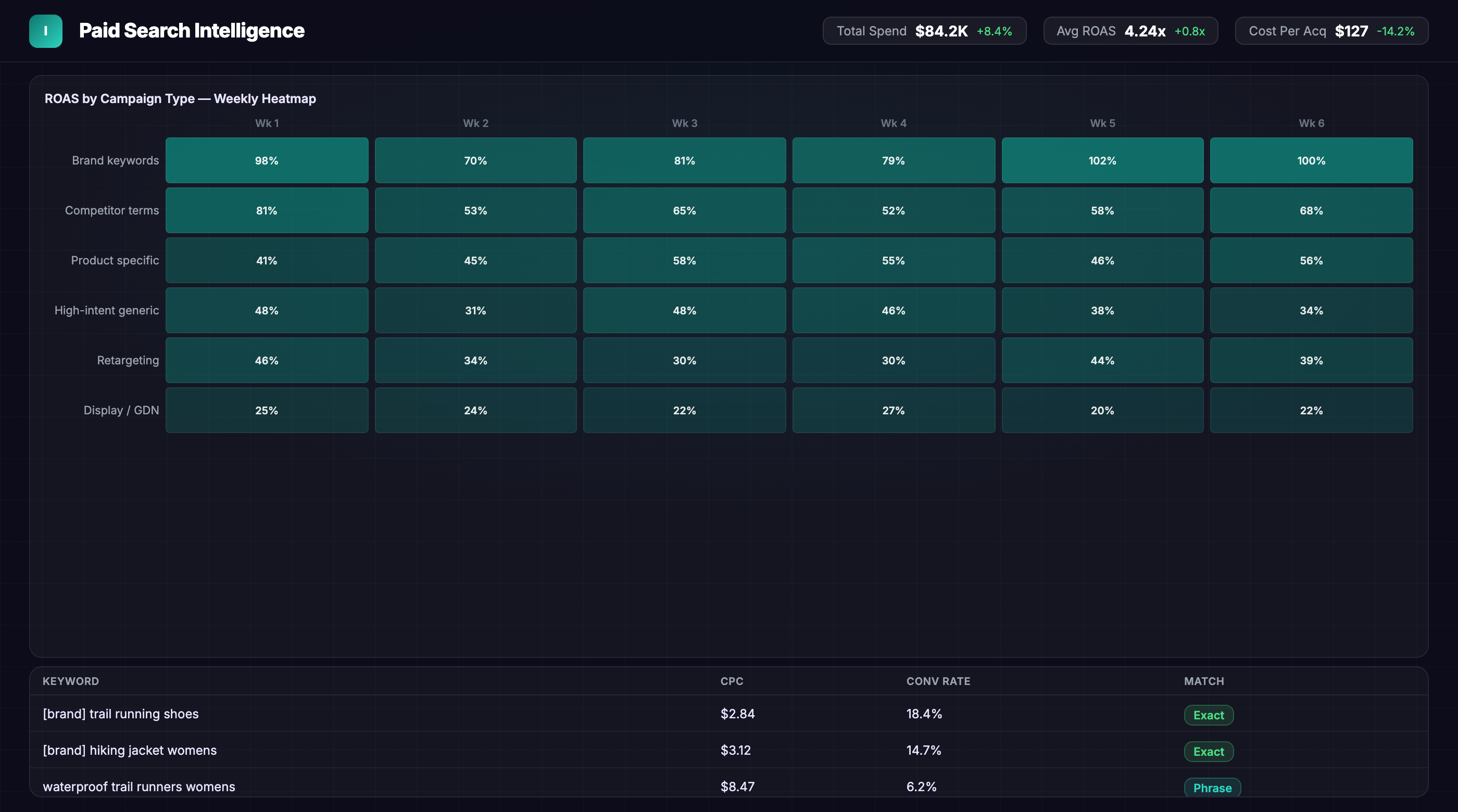Open the Avg ROAS 4.24x stat pill
This screenshot has width=1458, height=812.
tap(1130, 31)
